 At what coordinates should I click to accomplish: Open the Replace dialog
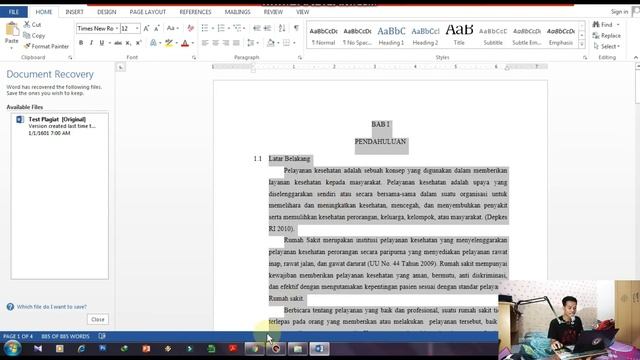coord(607,36)
